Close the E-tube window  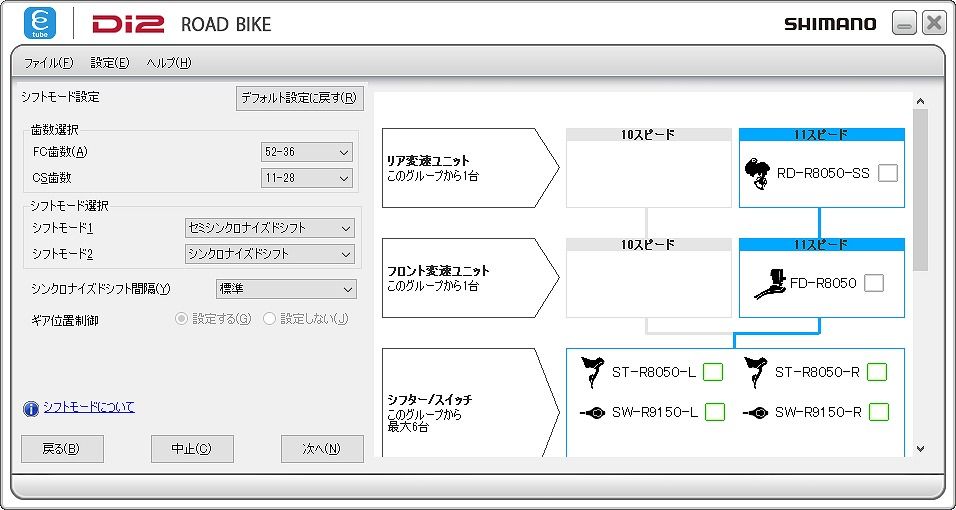pos(934,24)
